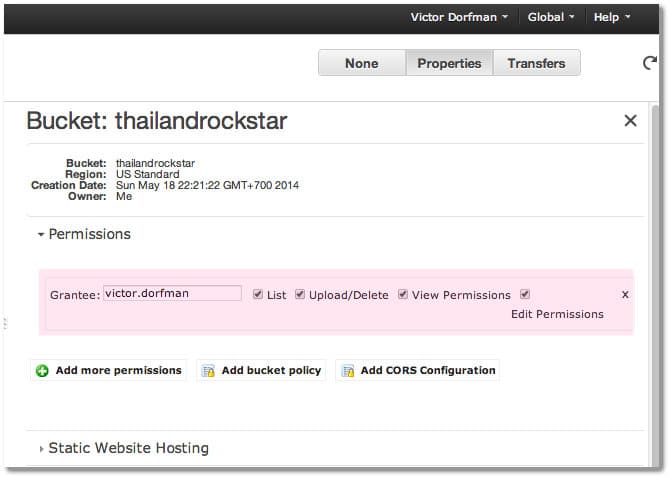Toggle the View Permissions checkbox

403,294
